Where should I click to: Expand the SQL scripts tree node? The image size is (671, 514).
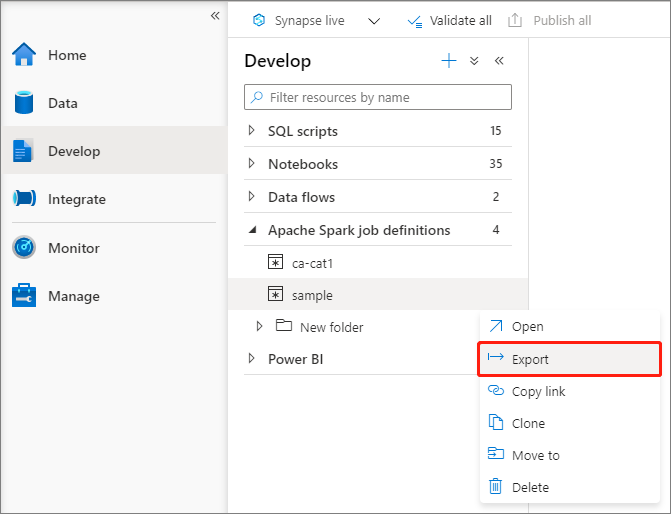(251, 131)
